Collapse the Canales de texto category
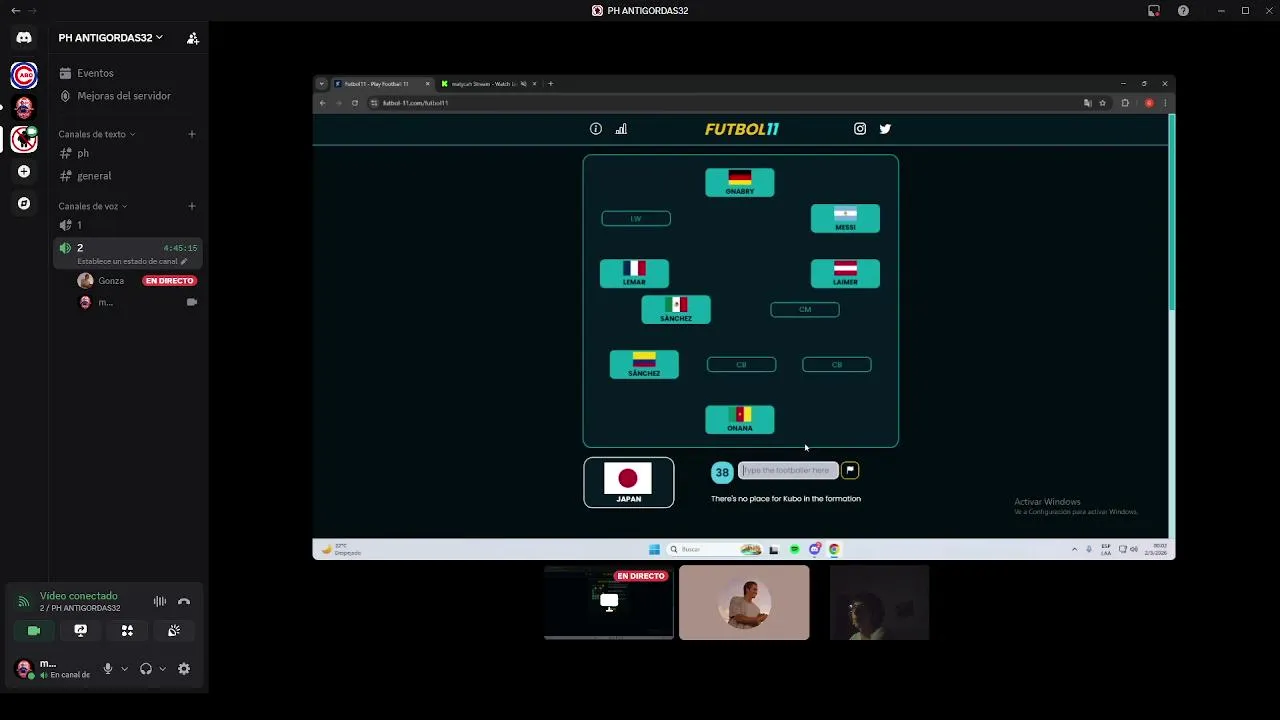1280x720 pixels. (x=96, y=134)
